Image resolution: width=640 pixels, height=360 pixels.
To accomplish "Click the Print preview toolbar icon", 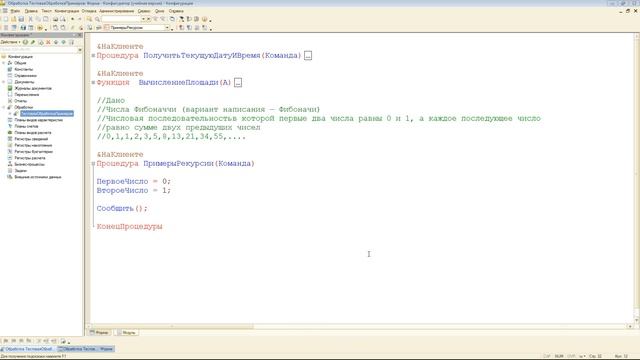I will [63, 19].
